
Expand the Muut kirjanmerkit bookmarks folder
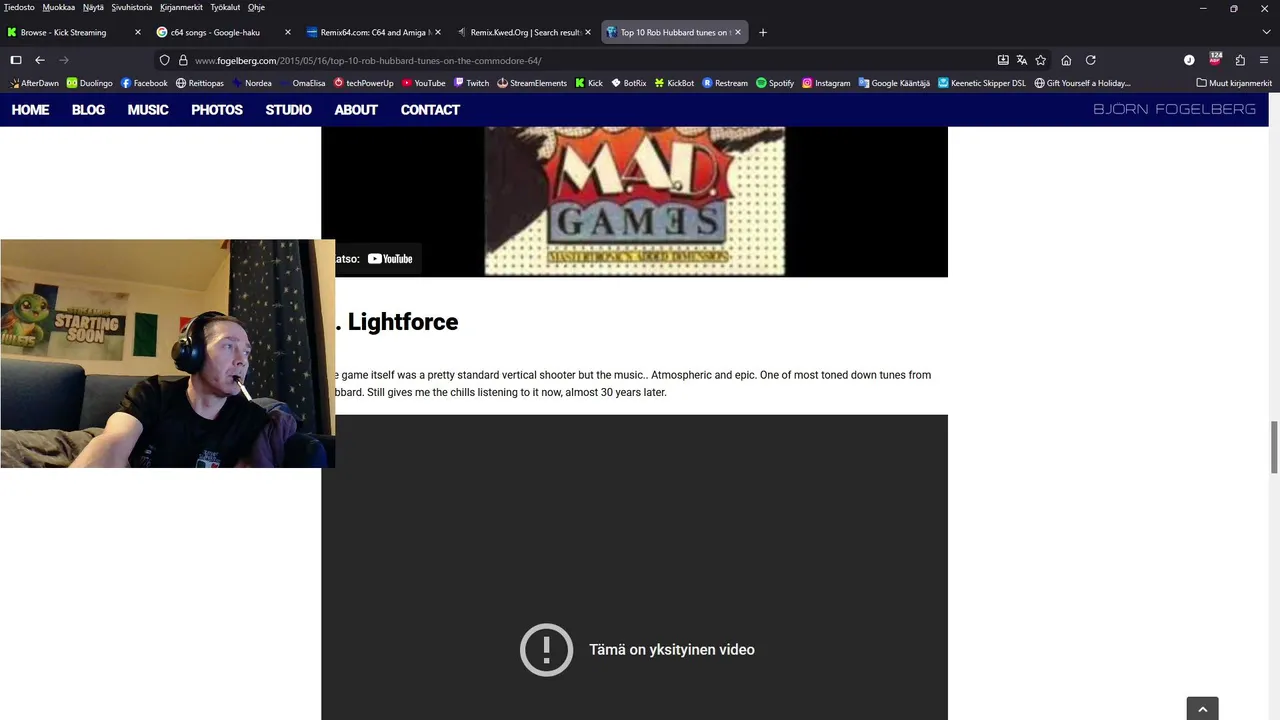[1234, 83]
